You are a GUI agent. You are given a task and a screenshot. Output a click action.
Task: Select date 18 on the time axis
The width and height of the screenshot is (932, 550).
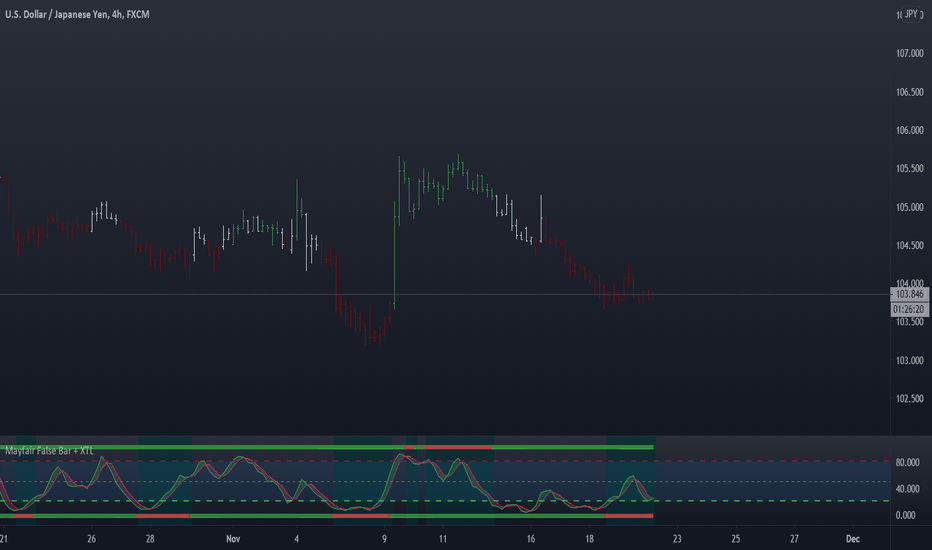589,539
